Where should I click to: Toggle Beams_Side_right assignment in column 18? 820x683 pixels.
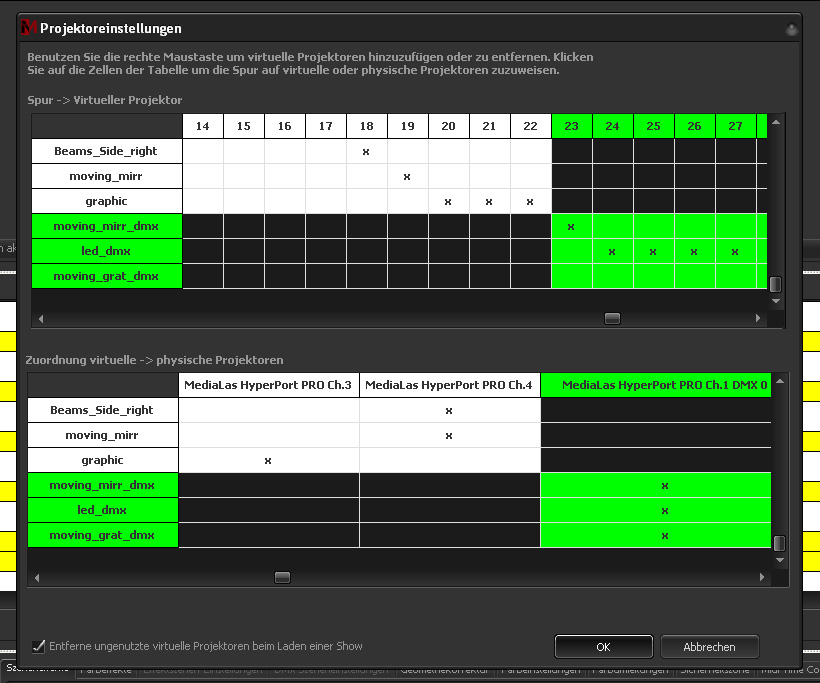coord(367,152)
